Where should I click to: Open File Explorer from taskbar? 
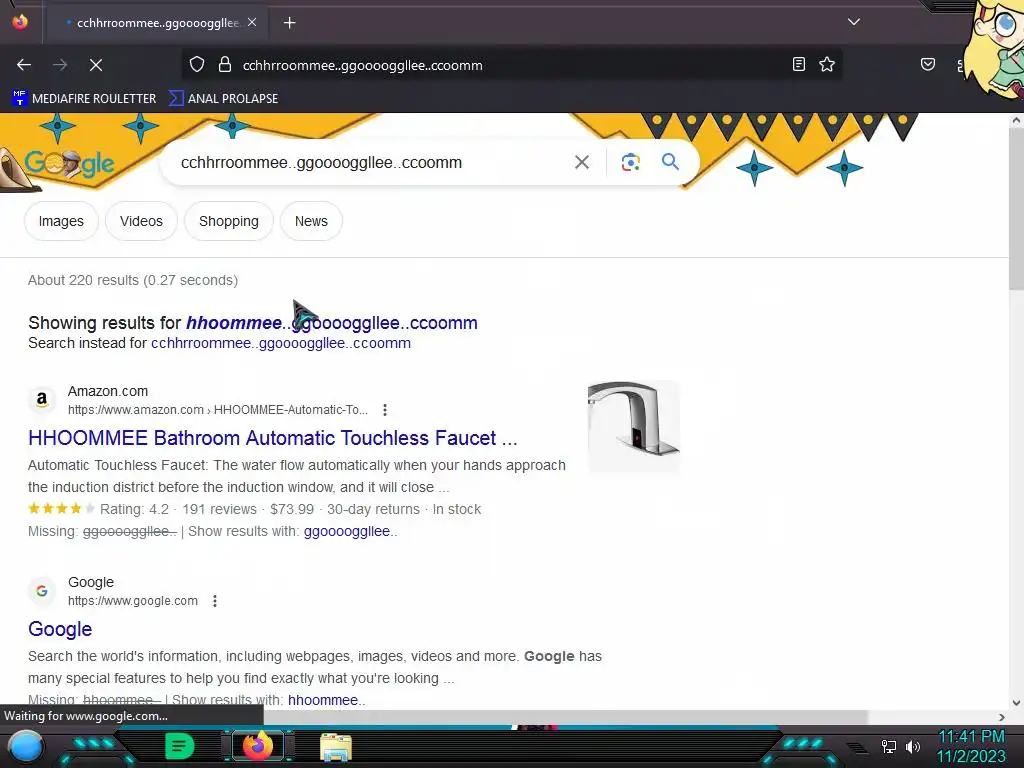click(x=336, y=747)
